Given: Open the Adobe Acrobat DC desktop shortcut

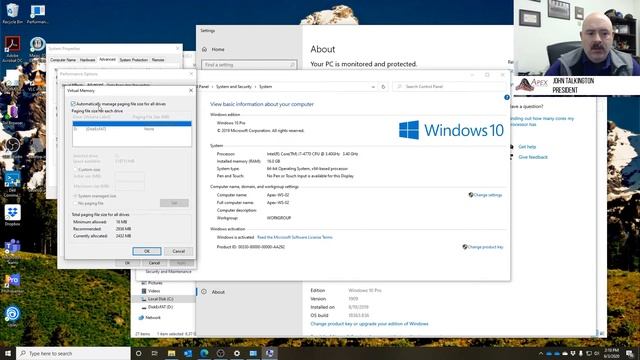Looking at the screenshot, I should click(12, 49).
